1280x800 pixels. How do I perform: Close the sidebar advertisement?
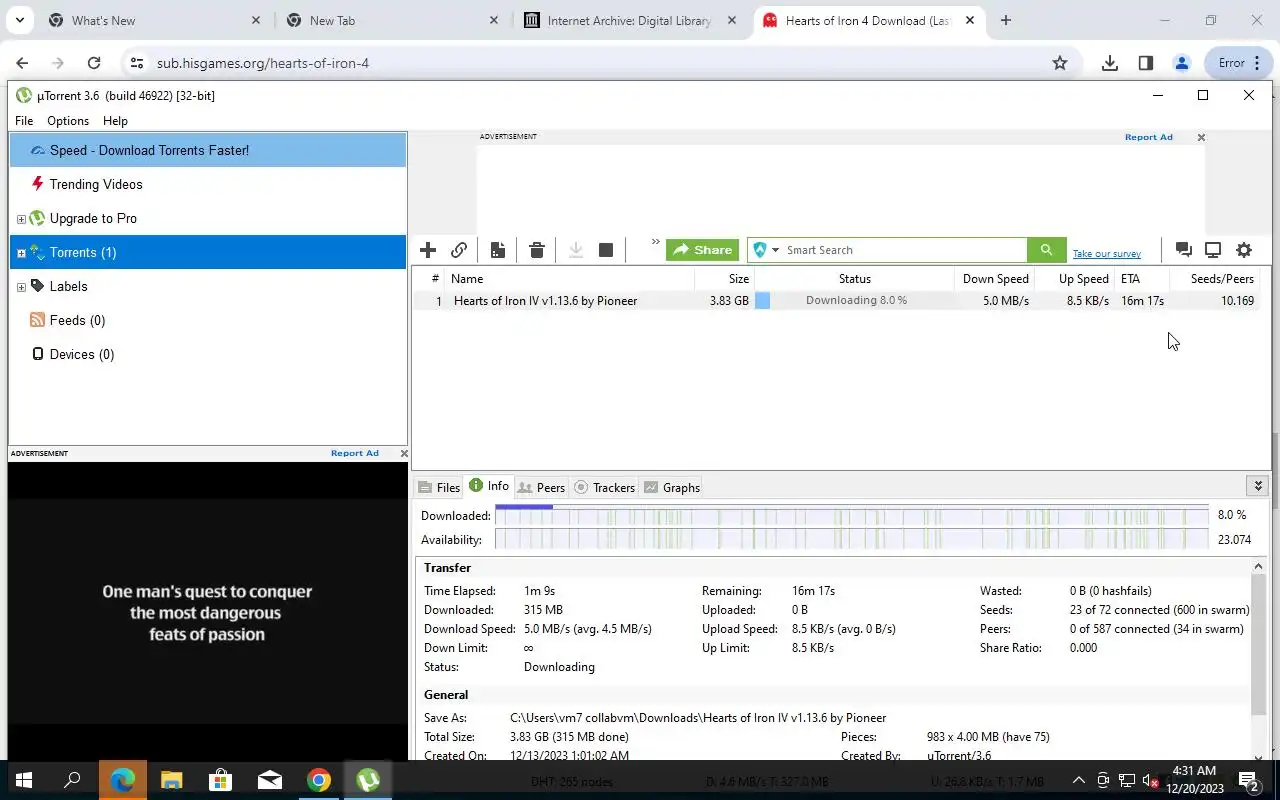(x=403, y=453)
